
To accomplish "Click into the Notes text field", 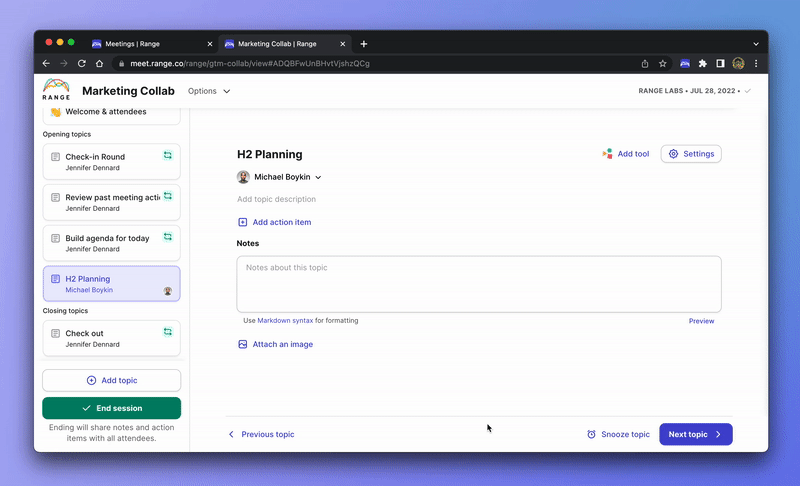I will click(479, 284).
